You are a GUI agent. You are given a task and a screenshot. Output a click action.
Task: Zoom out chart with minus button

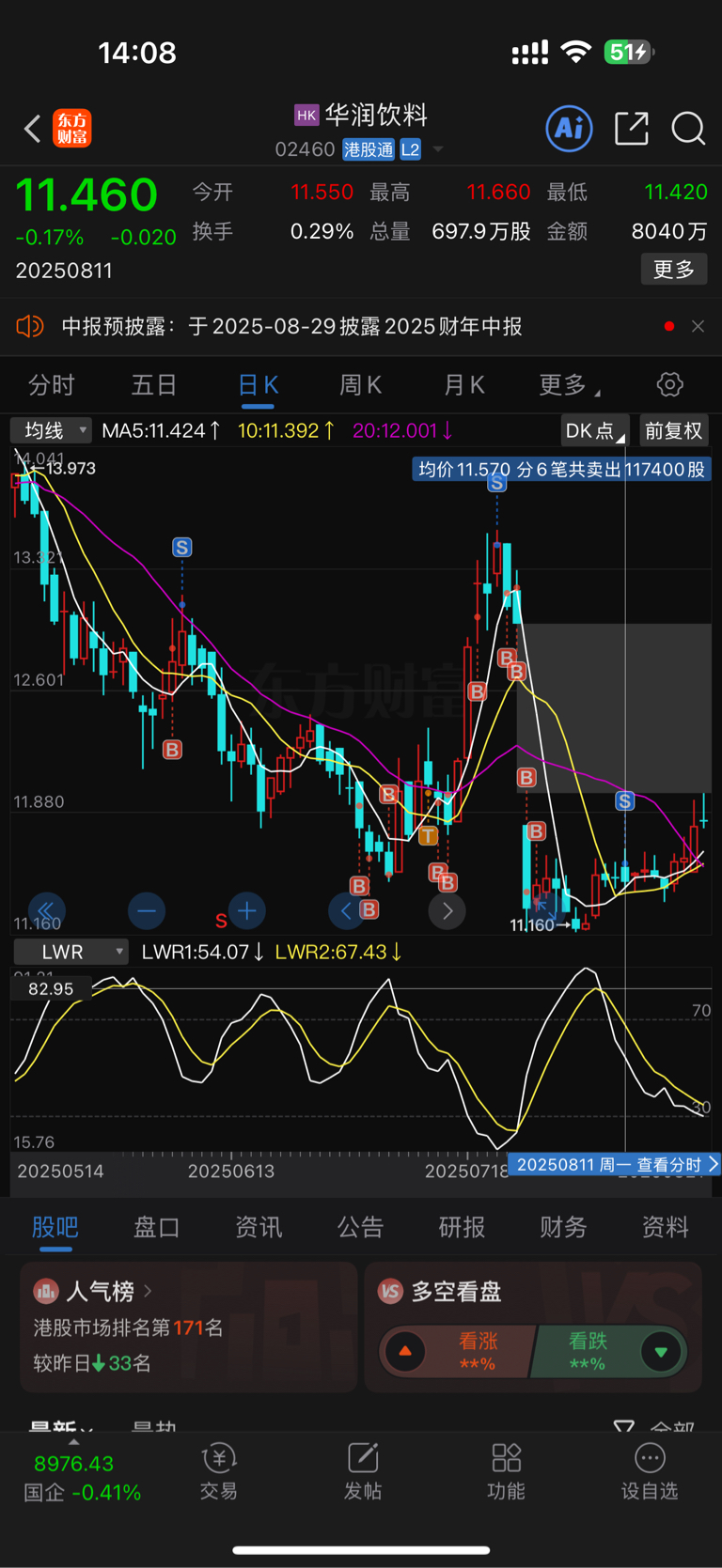tap(147, 910)
